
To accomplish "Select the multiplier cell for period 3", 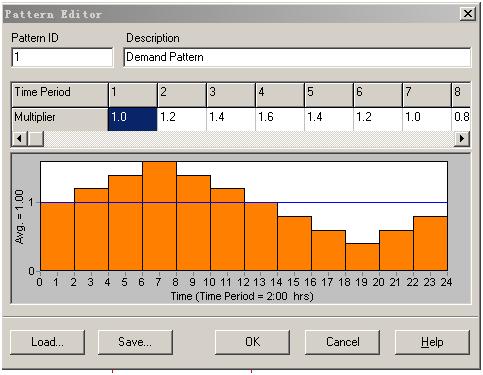I will pos(231,119).
